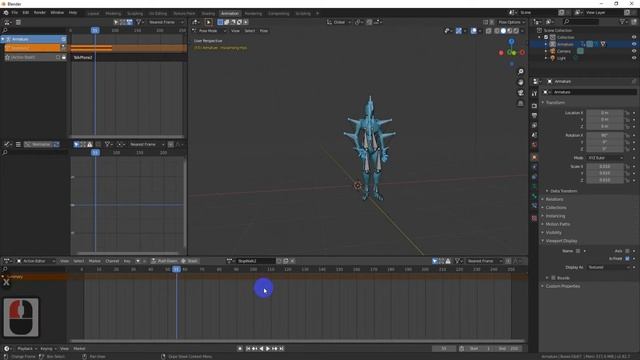
Task: Switch to material preview shading
Action: (x=510, y=31)
